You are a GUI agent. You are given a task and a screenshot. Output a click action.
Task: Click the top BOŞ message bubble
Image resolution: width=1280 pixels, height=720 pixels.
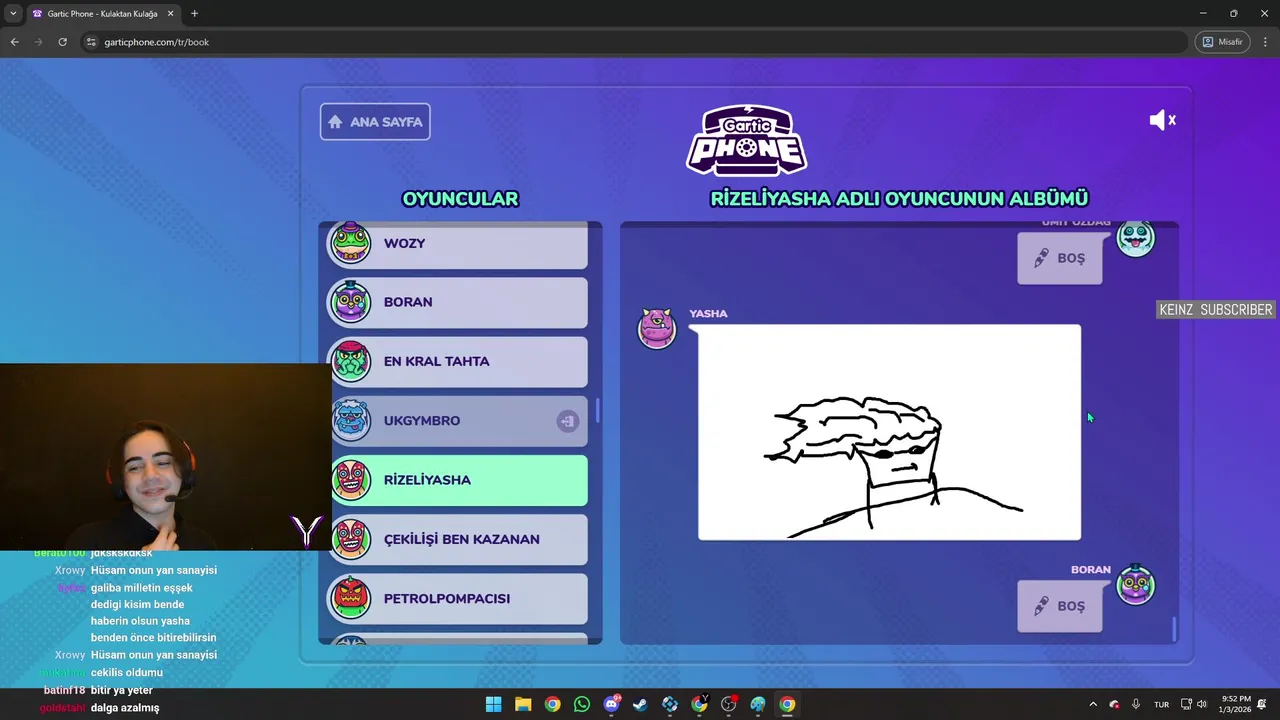1060,258
